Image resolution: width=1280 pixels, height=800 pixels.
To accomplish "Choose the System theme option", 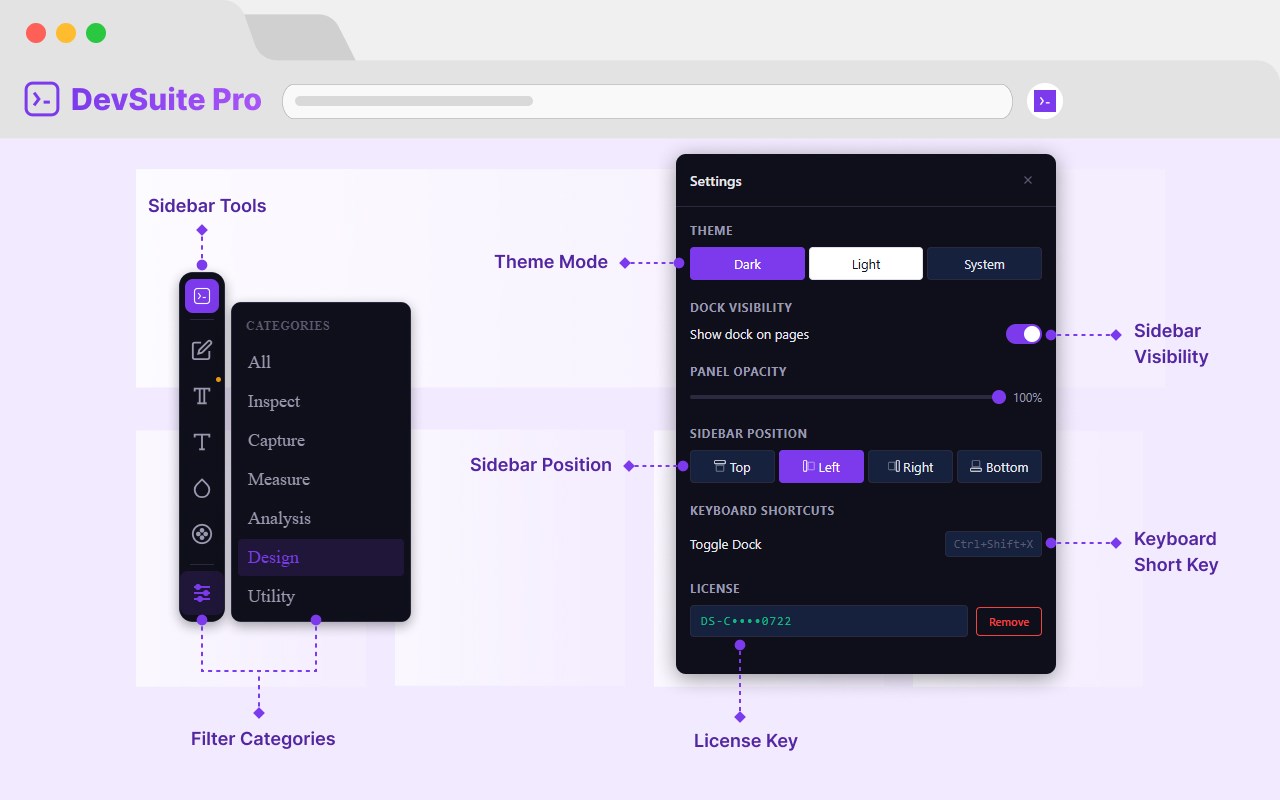I will coord(984,264).
